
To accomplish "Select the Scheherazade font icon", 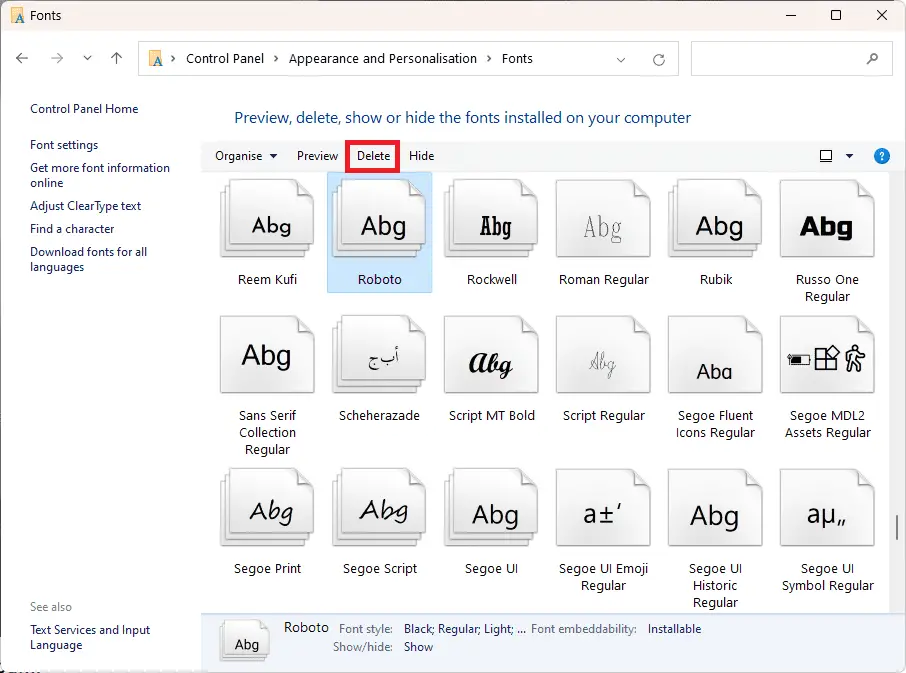I will tap(379, 355).
